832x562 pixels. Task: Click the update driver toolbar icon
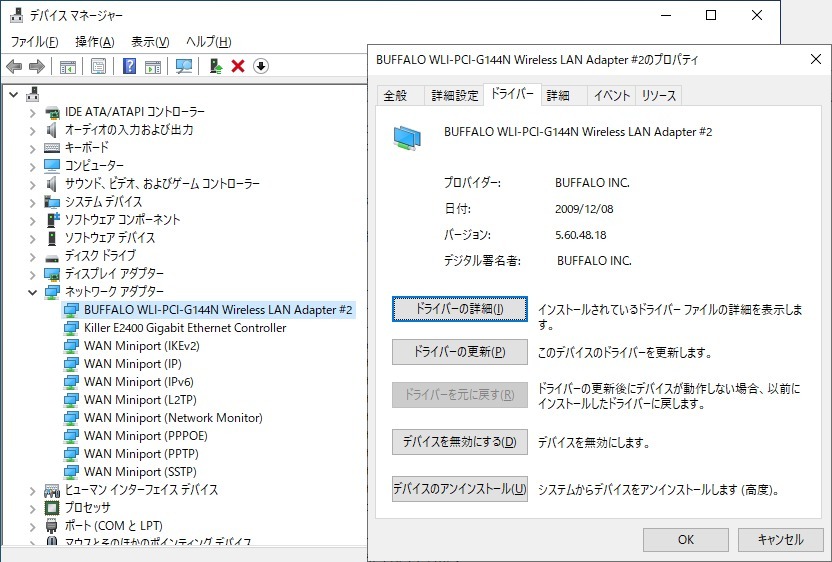[216, 66]
